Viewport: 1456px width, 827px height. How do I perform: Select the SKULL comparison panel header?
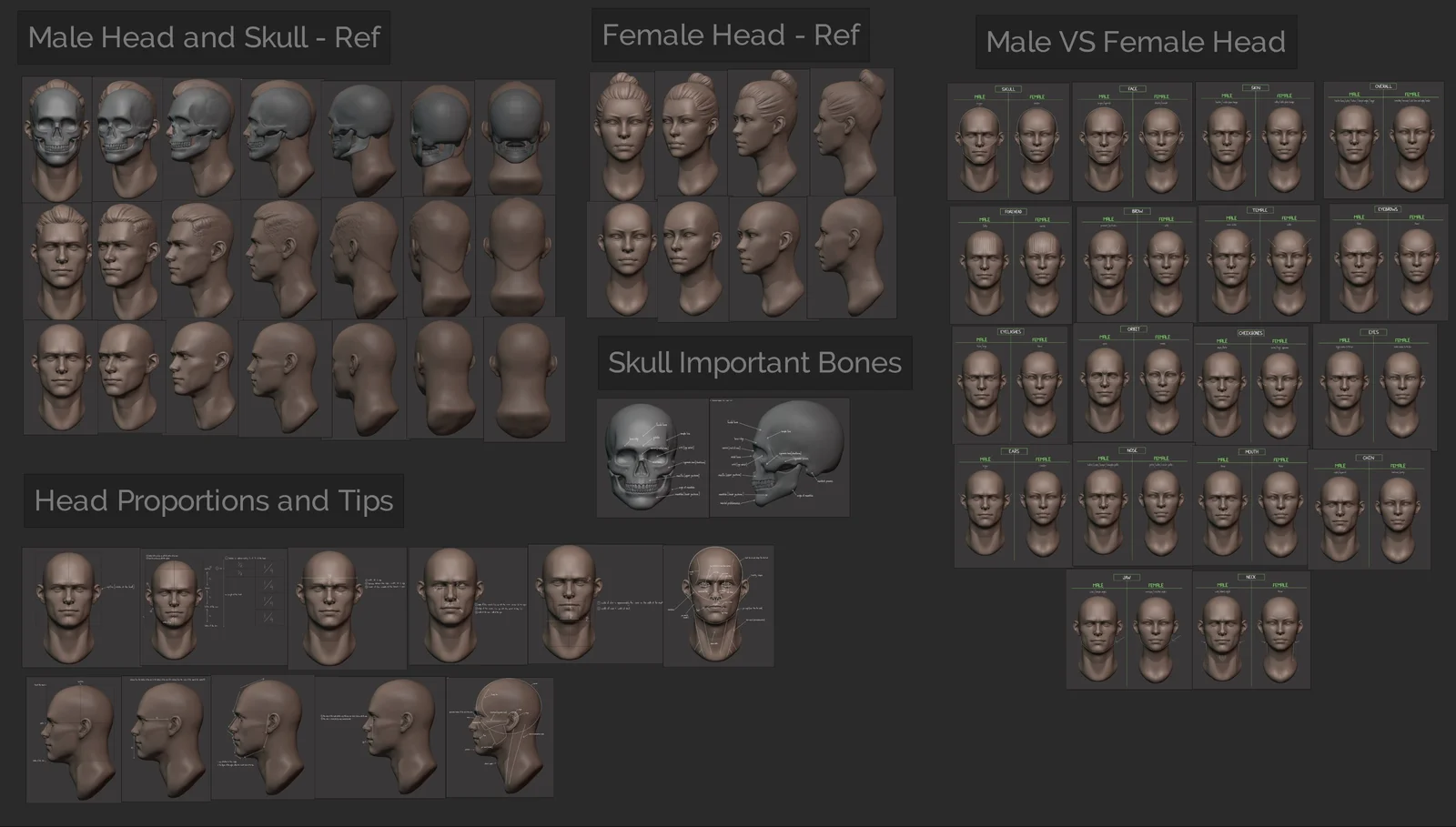[x=1010, y=90]
